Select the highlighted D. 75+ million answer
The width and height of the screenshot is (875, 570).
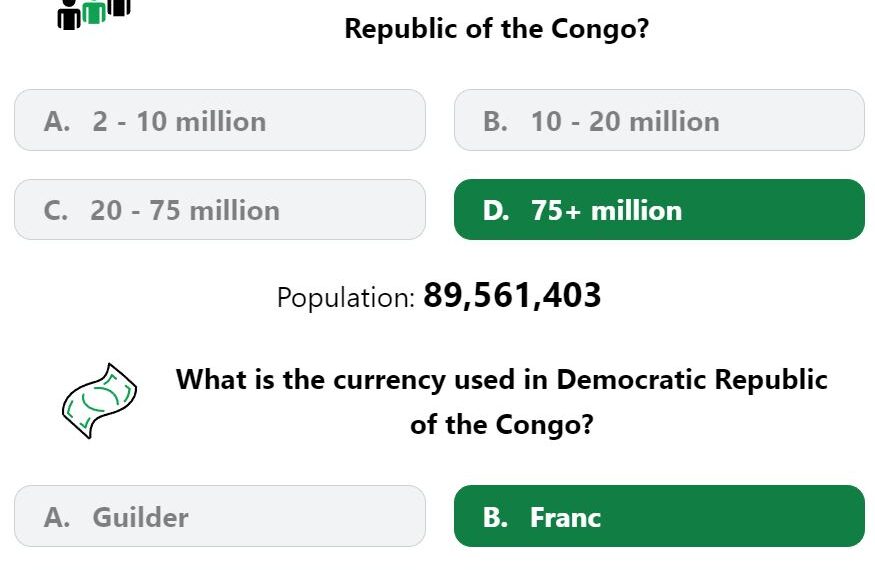coord(659,210)
